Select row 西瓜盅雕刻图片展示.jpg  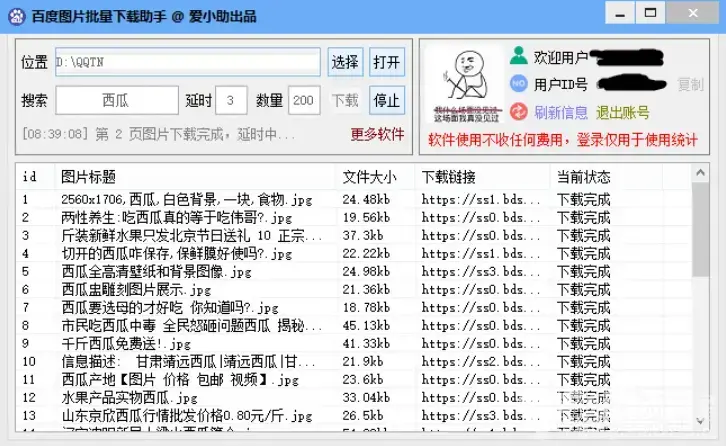(354, 290)
